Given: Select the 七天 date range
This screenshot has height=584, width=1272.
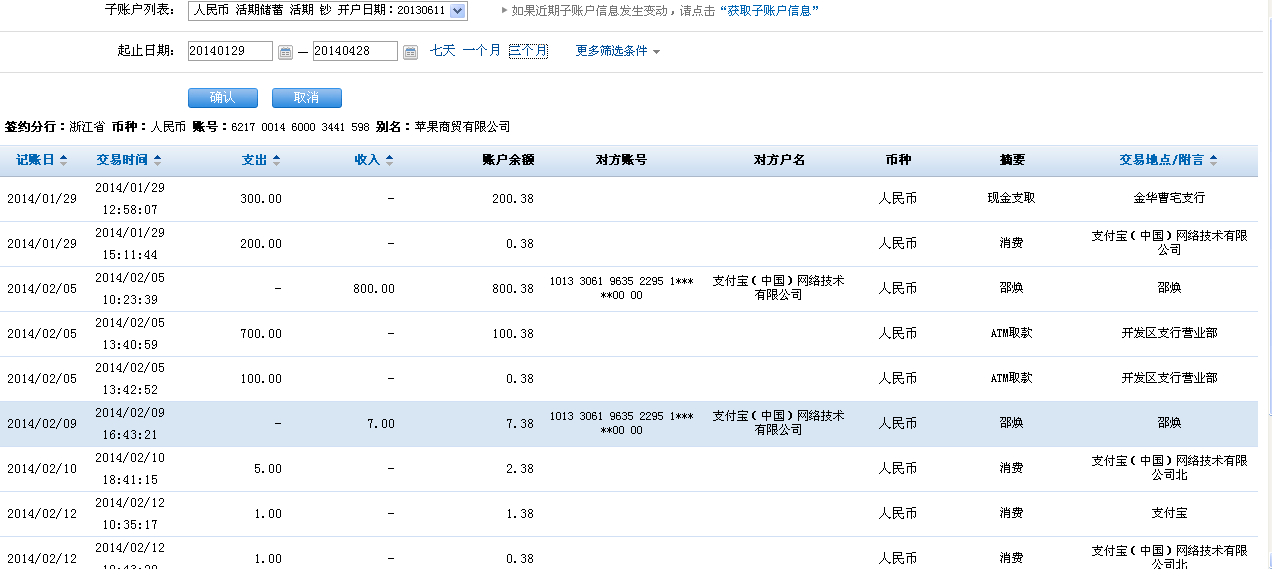Looking at the screenshot, I should pos(442,50).
